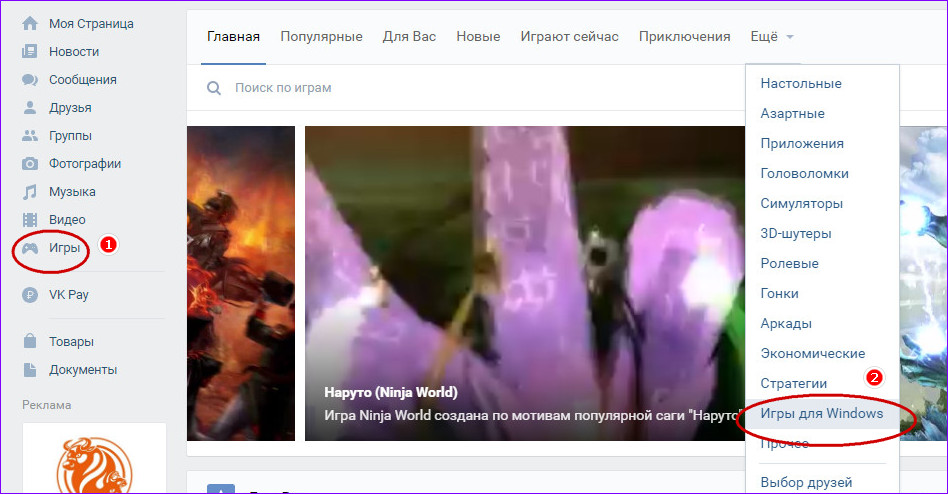Choose Игры для Windows from the dropdown

click(x=822, y=414)
